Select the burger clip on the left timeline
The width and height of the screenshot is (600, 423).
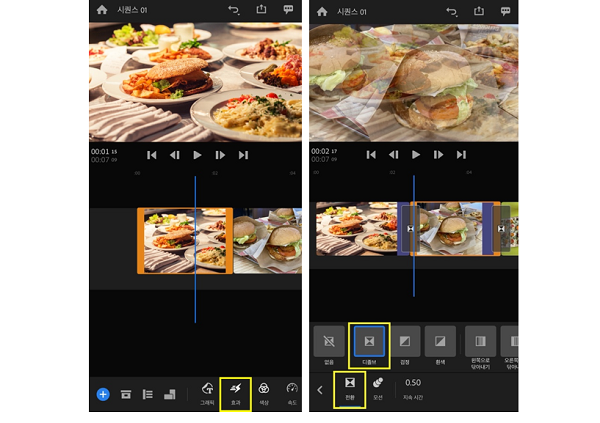267,241
